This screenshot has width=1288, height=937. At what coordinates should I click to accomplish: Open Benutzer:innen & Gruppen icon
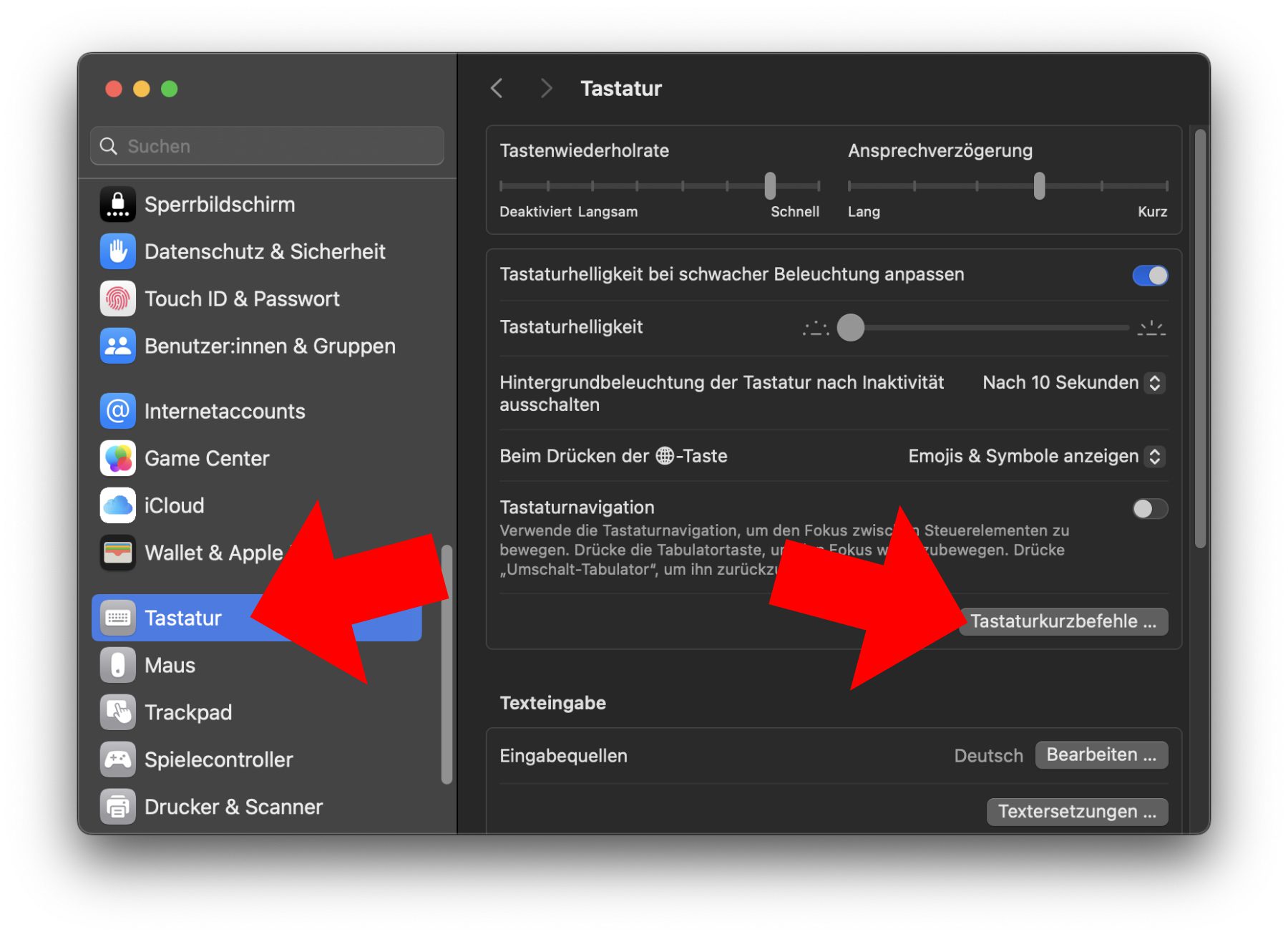pos(117,346)
